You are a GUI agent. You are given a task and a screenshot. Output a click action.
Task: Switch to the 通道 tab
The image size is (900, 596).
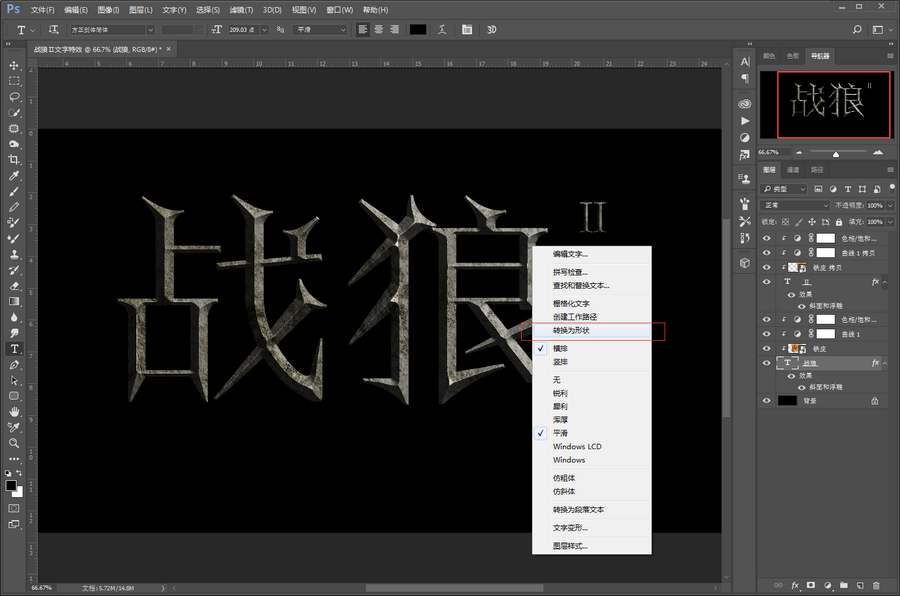[x=793, y=170]
